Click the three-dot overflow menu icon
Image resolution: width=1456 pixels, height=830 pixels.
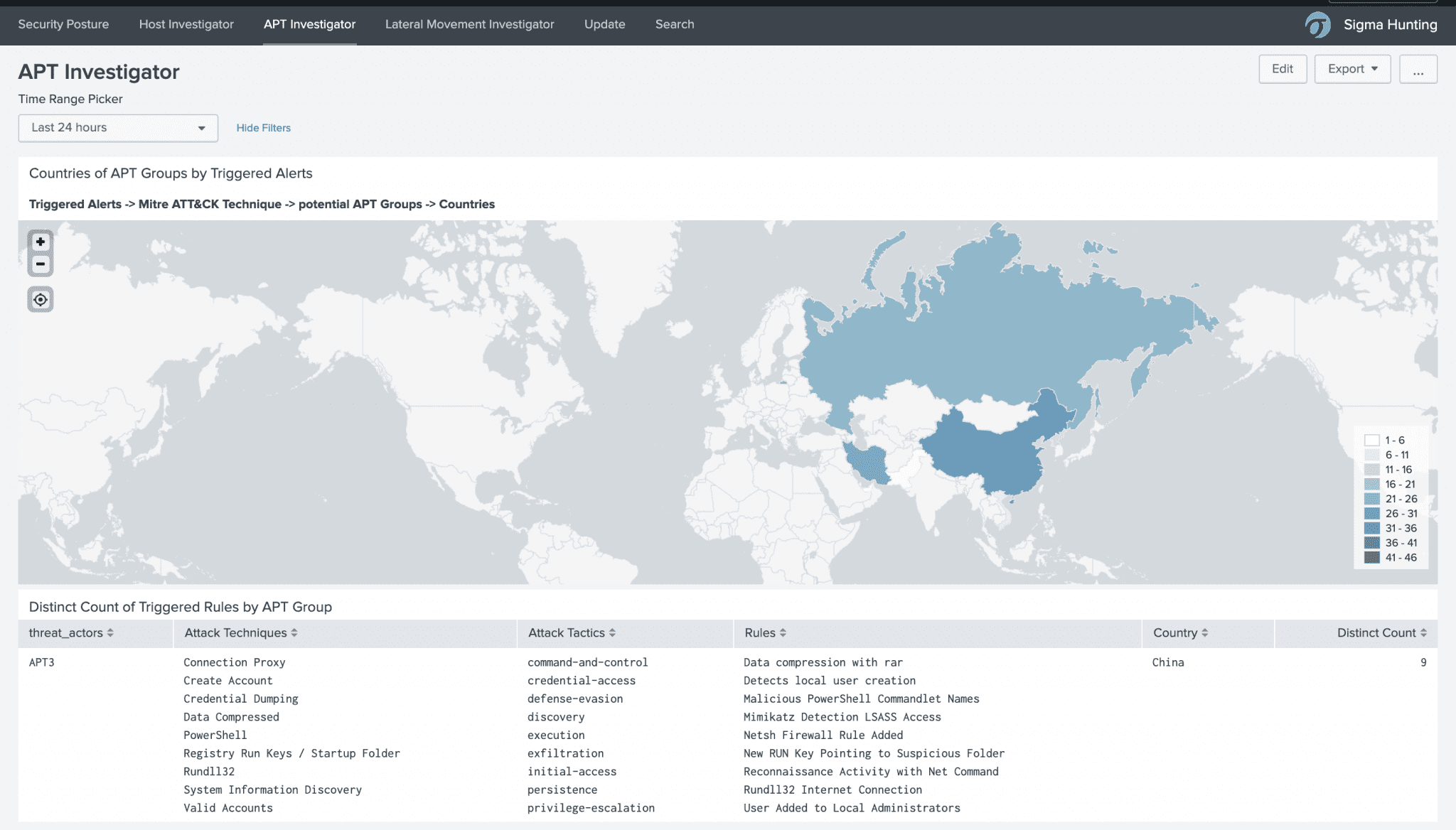[1418, 69]
